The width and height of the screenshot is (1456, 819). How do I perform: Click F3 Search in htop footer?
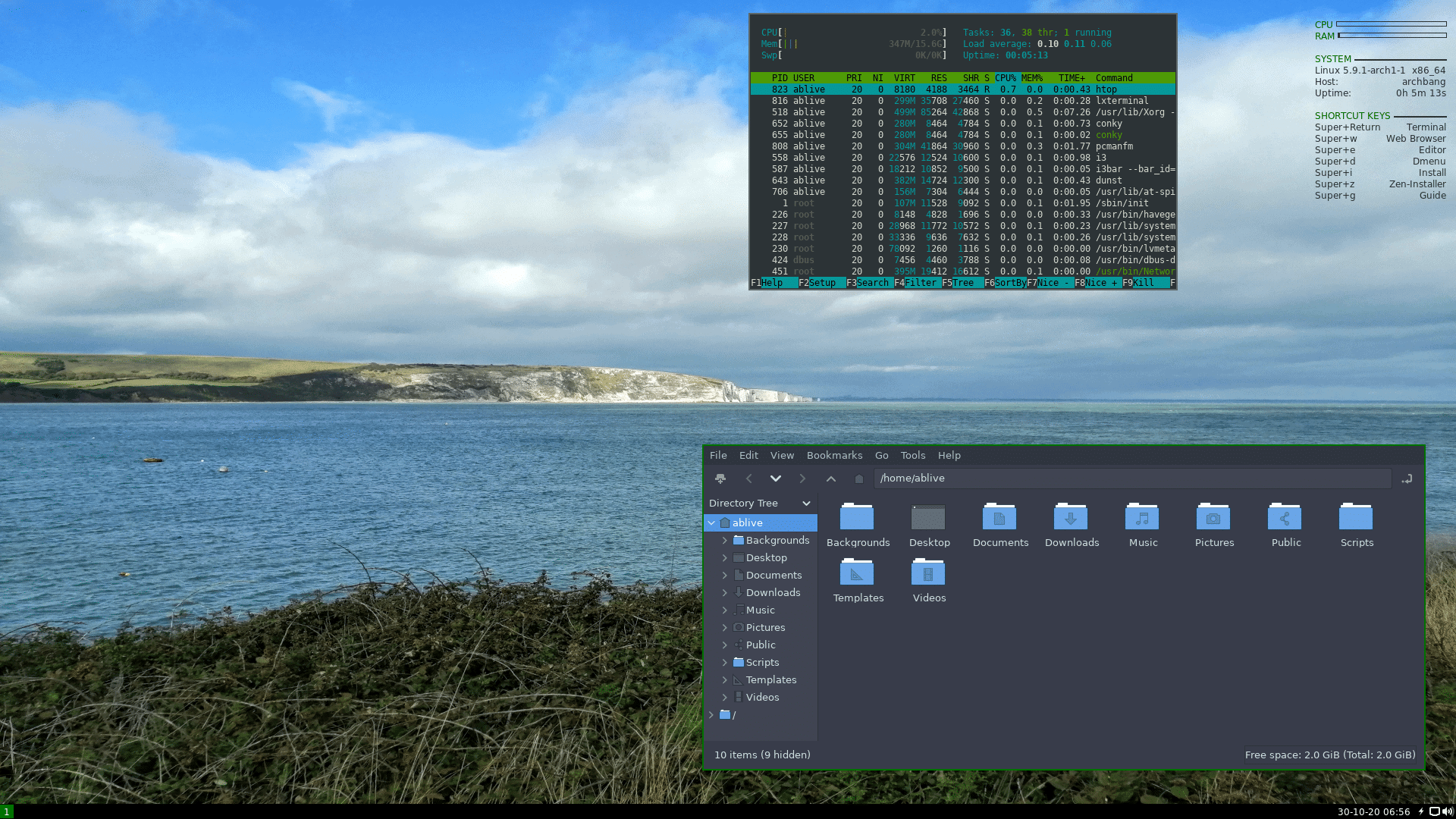870,283
